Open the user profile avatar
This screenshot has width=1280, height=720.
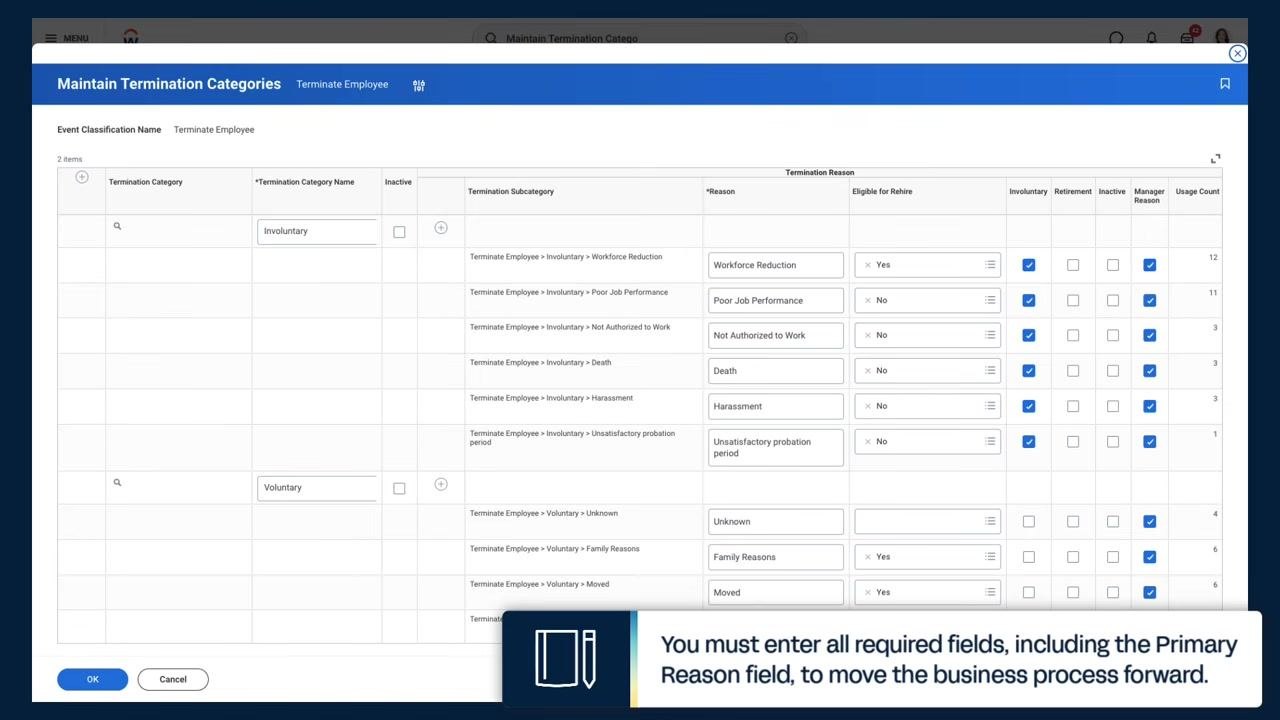tap(1222, 38)
